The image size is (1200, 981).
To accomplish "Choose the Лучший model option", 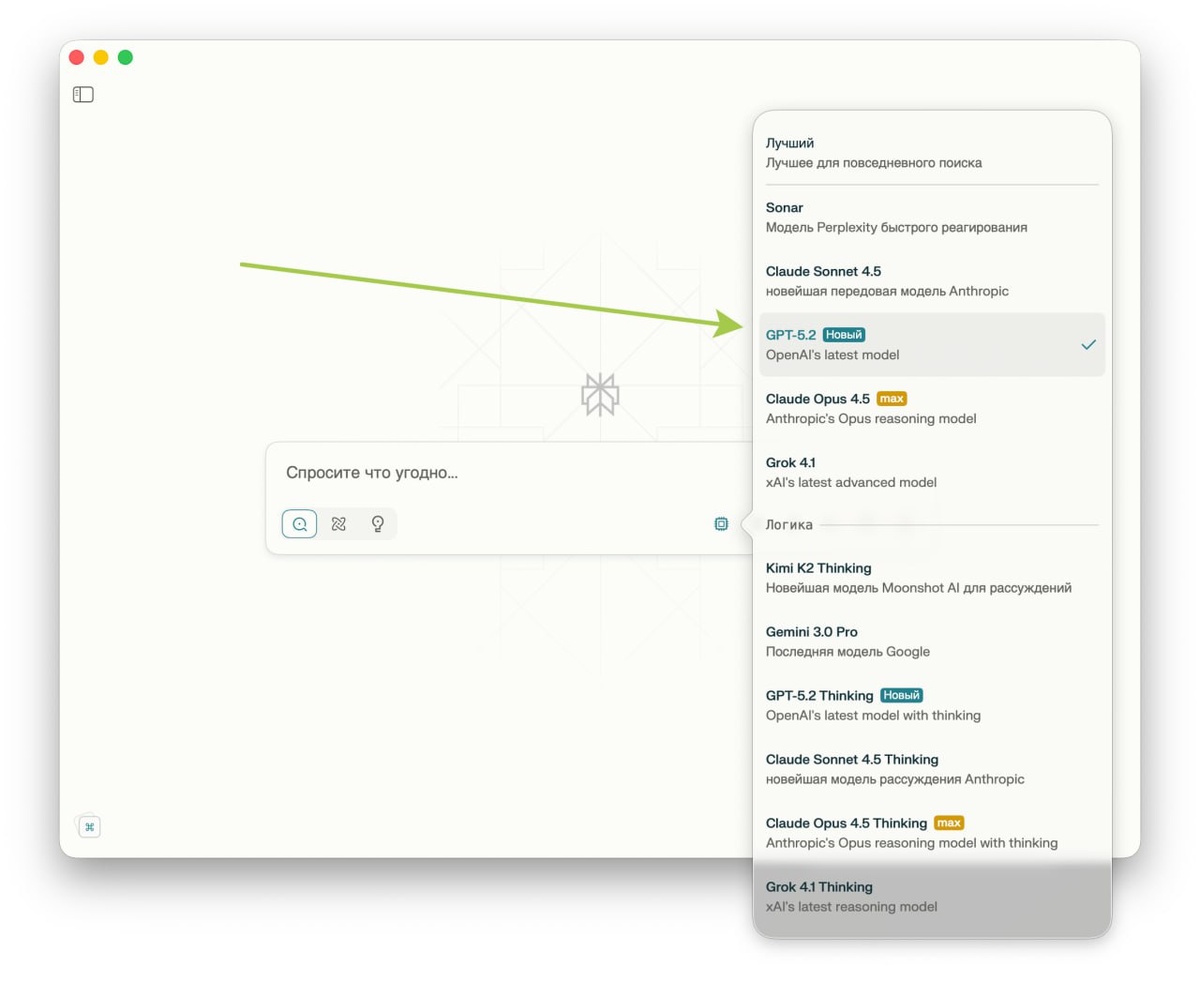I will pos(932,153).
